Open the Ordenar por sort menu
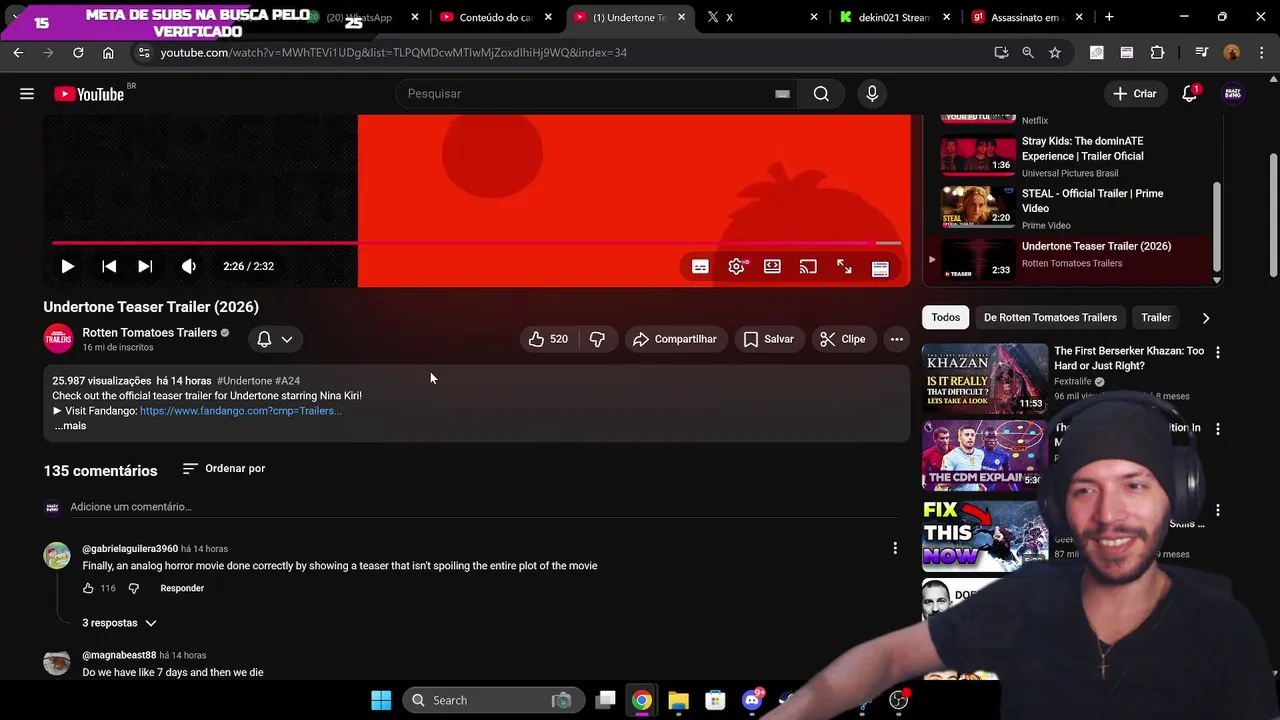Viewport: 1280px width, 720px height. 224,468
